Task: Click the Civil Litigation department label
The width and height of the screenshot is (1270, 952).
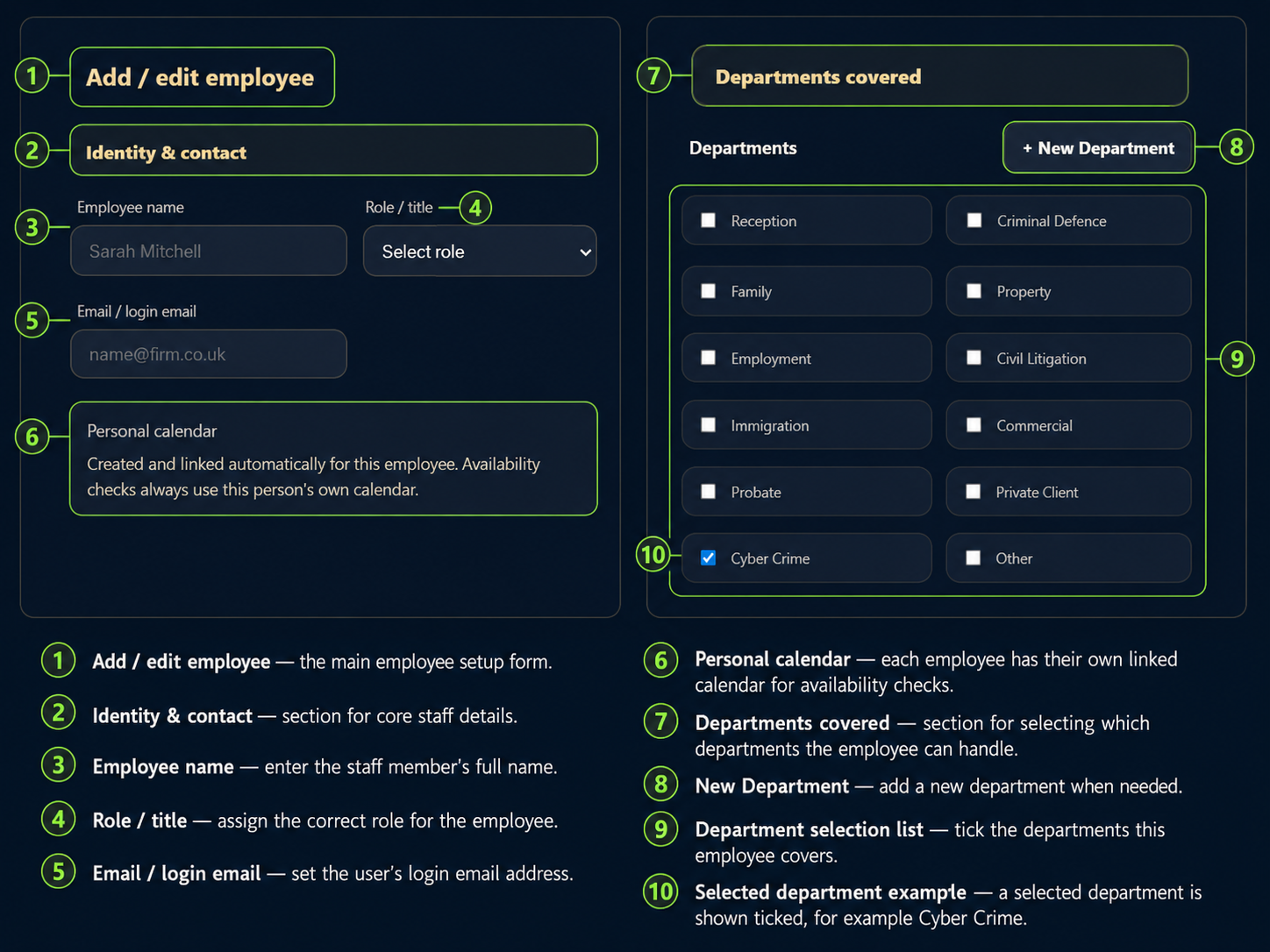Action: (1041, 359)
